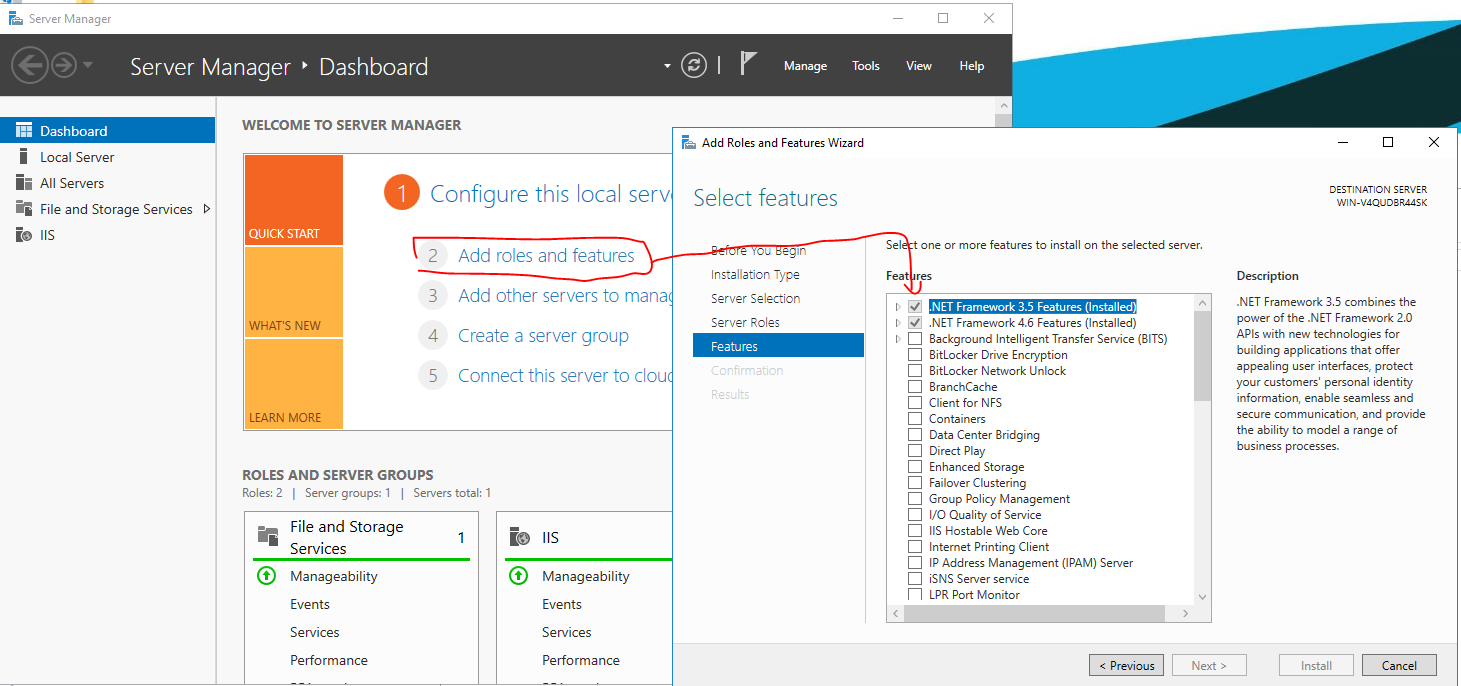Click the Server Manager title bar icon
Viewport: 1461px width, 686px height.
(16, 18)
